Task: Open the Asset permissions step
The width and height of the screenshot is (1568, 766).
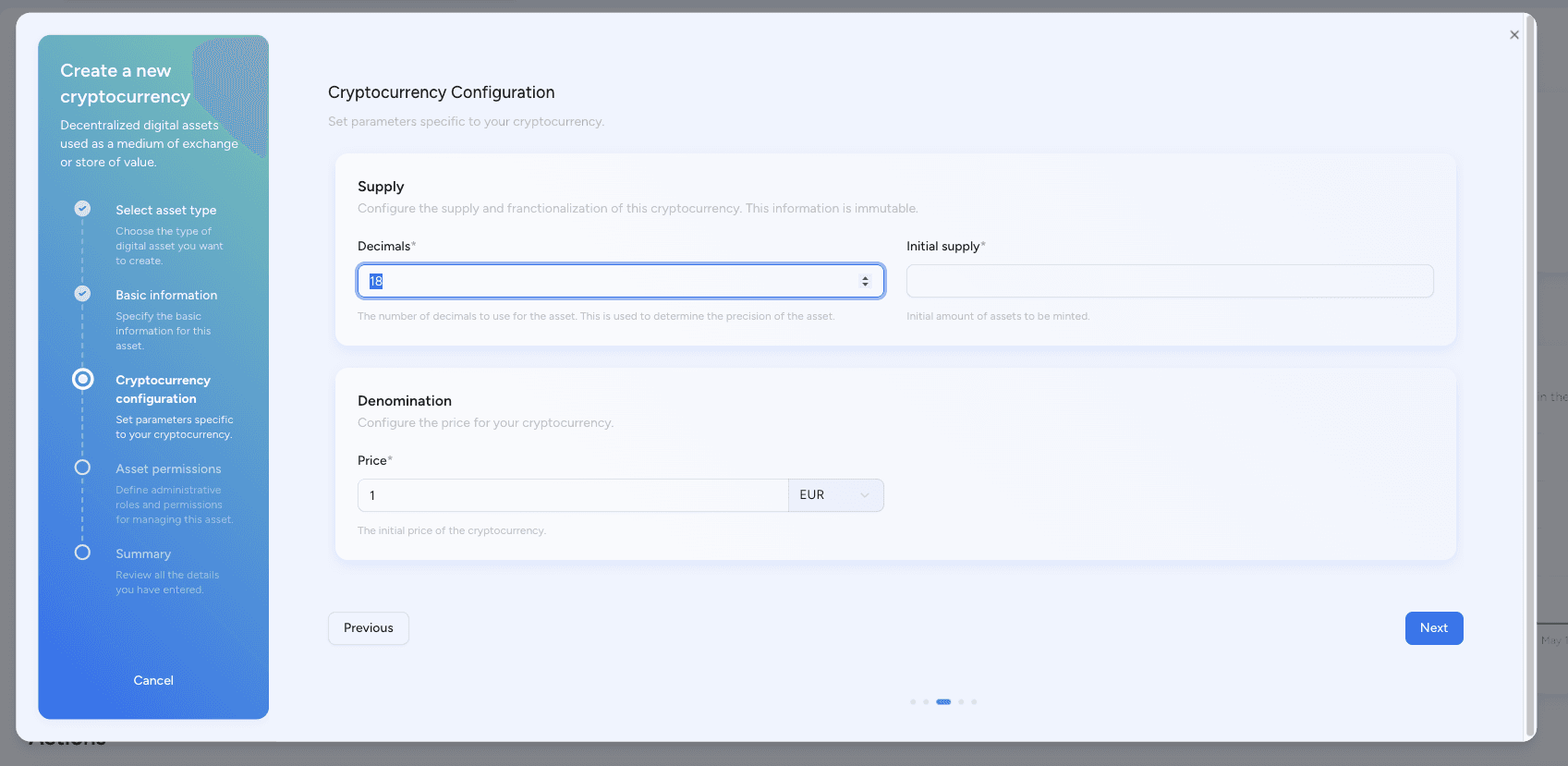Action: [168, 469]
